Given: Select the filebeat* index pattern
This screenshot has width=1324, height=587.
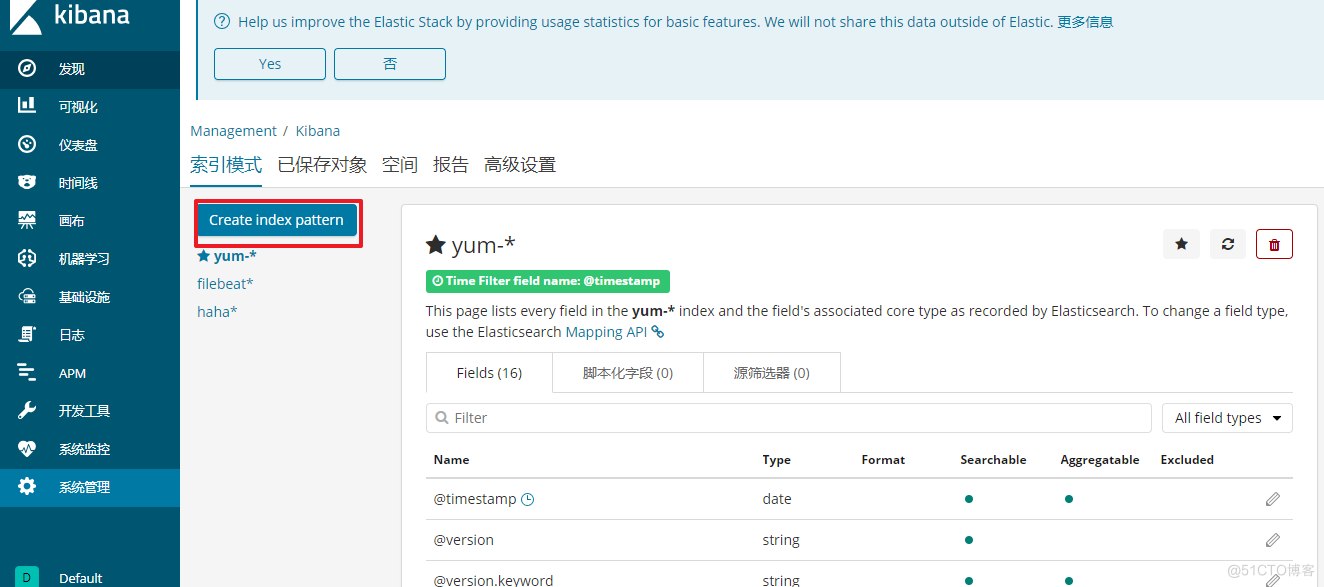Looking at the screenshot, I should [x=225, y=284].
